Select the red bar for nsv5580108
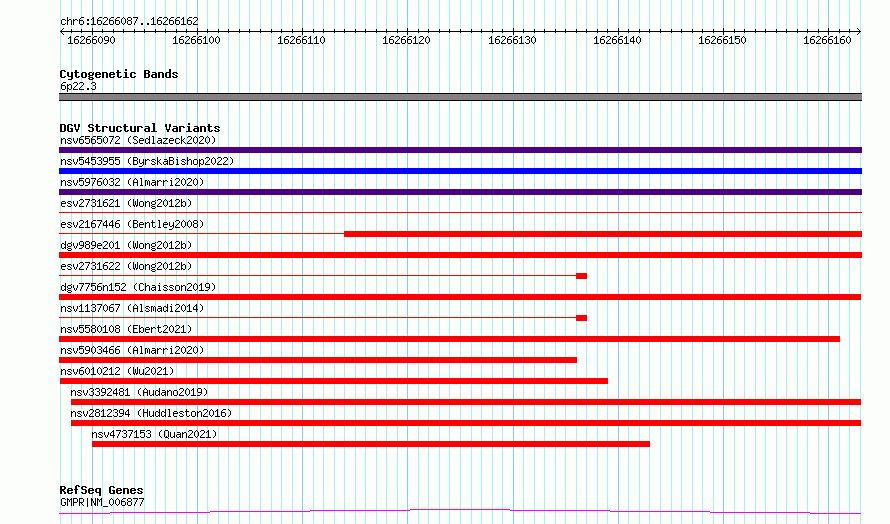This screenshot has width=890, height=524. click(450, 339)
